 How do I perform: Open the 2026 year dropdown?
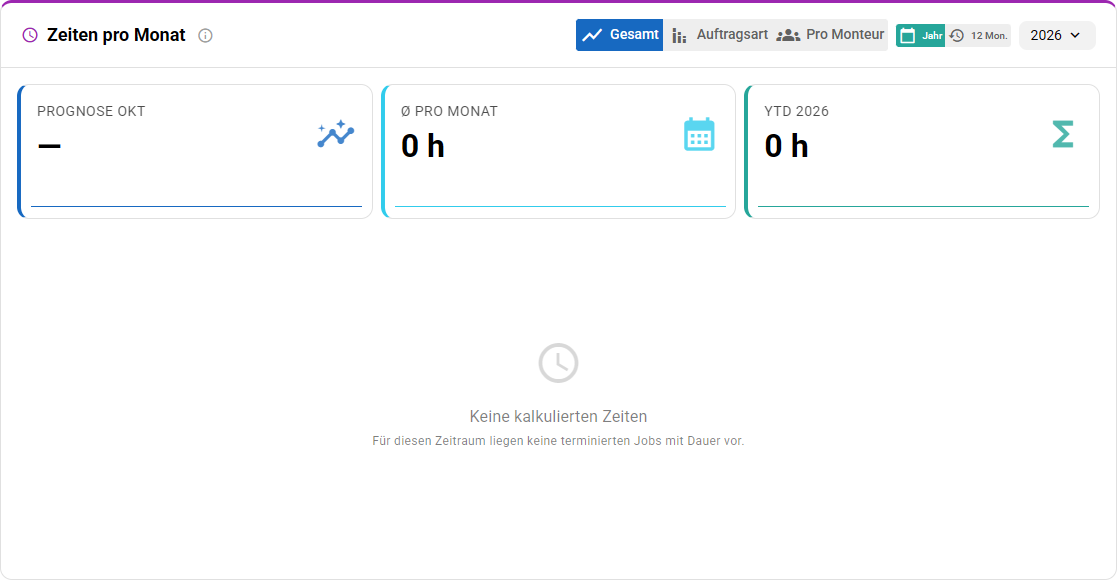1056,36
